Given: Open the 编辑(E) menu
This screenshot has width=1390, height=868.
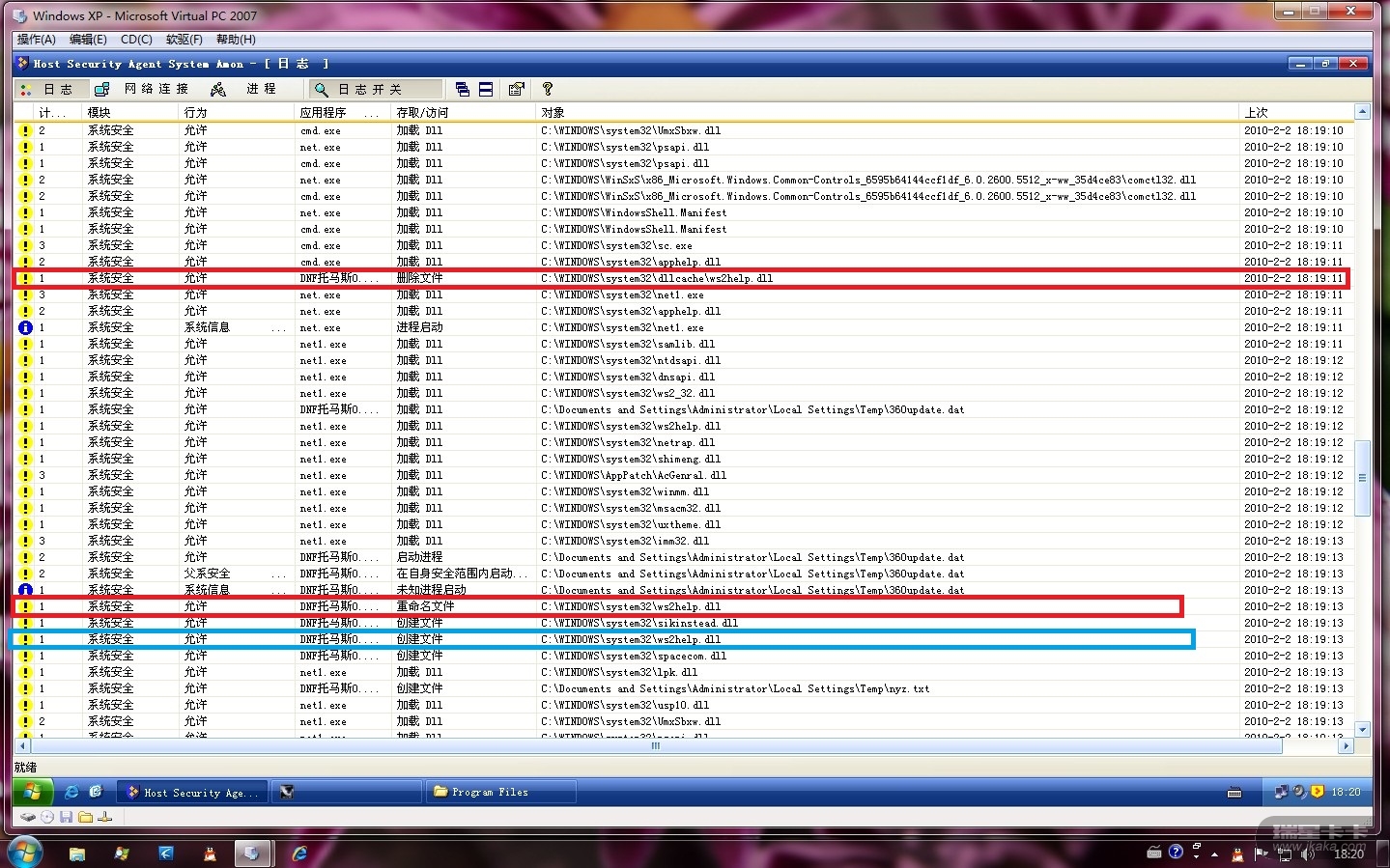Looking at the screenshot, I should 88,40.
